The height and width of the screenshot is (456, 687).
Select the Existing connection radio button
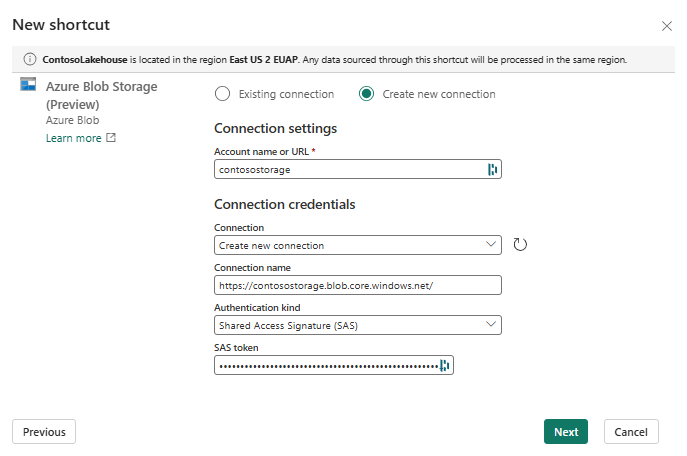tap(223, 94)
